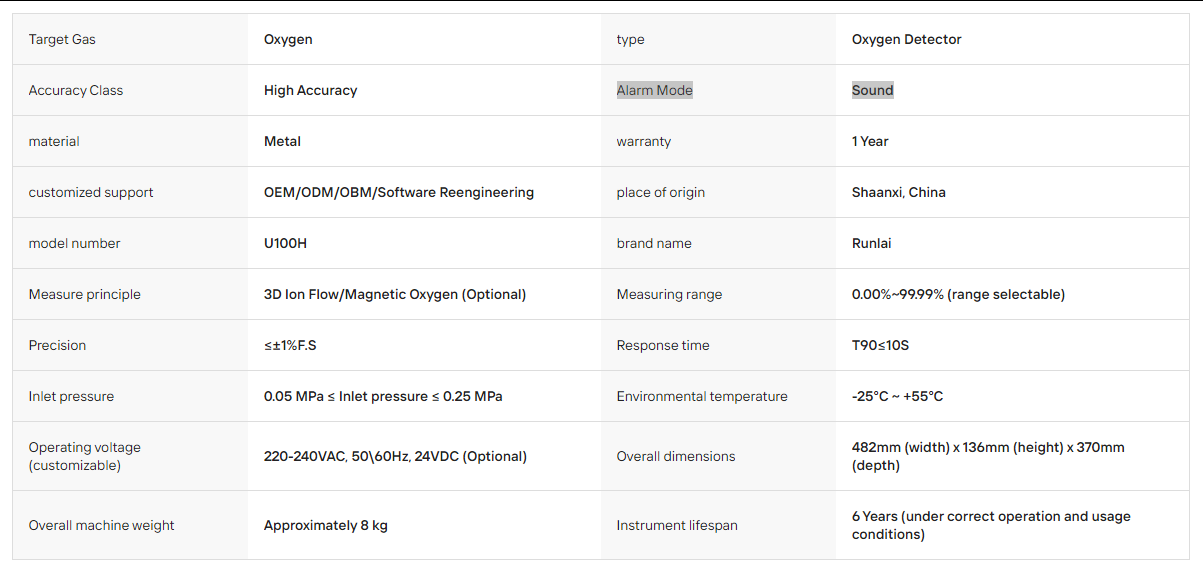Select the Shaanxi, China origin value
Image resolution: width=1203 pixels, height=570 pixels.
[x=898, y=192]
